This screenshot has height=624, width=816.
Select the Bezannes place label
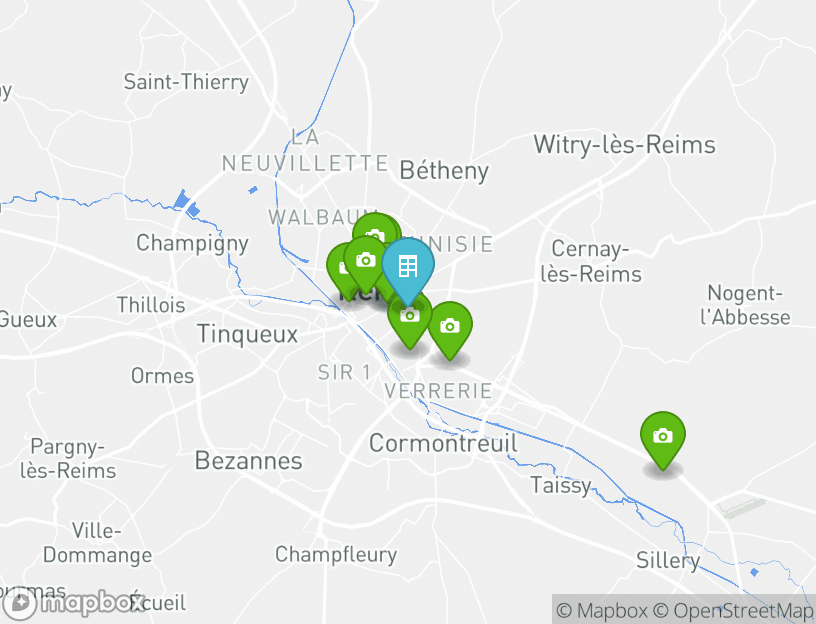click(248, 461)
